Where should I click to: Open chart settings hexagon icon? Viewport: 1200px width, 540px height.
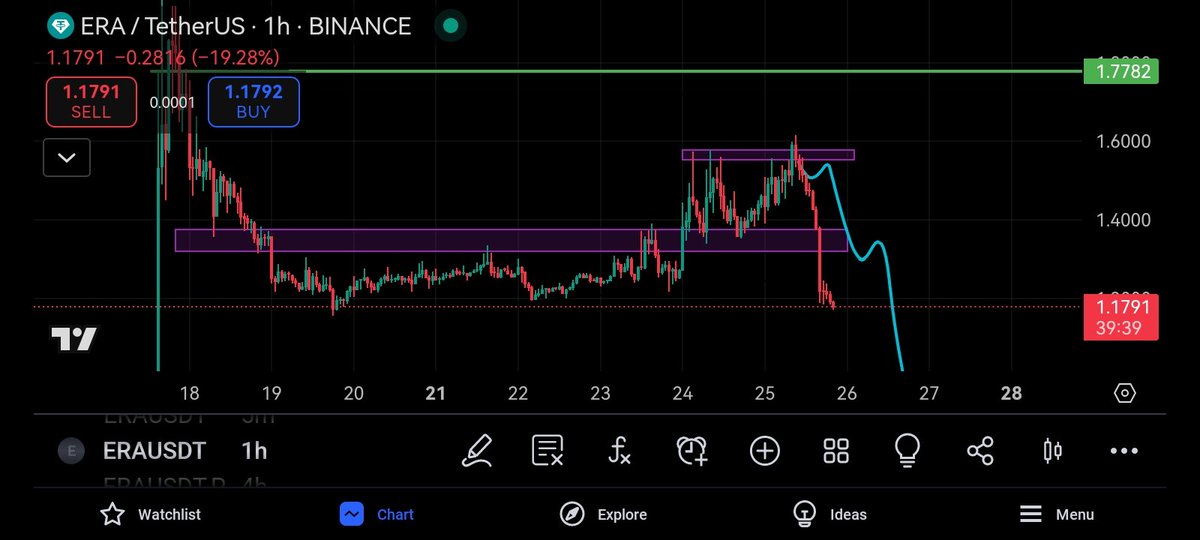(1125, 393)
